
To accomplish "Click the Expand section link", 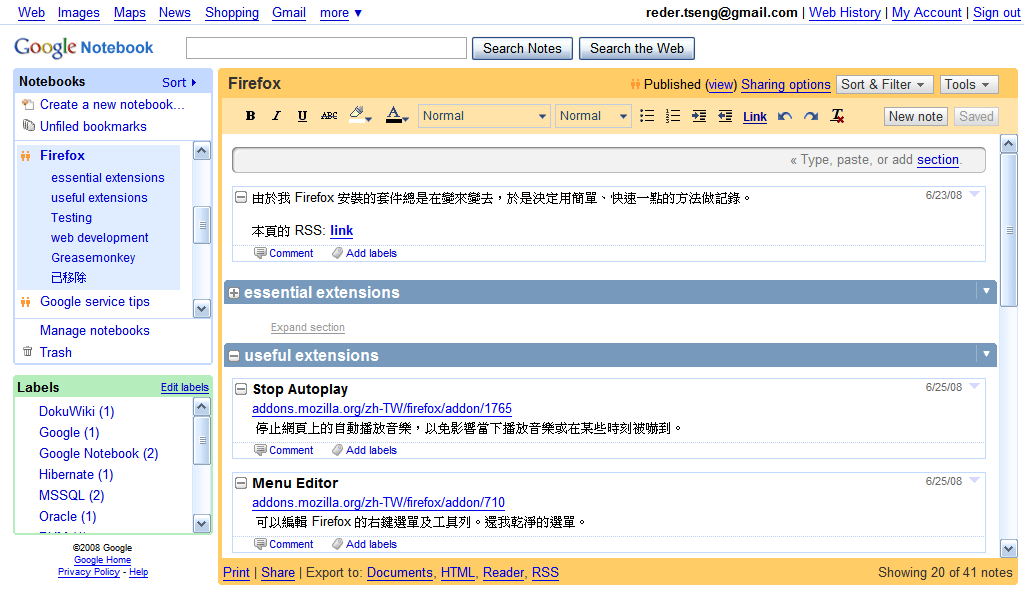I will point(308,327).
